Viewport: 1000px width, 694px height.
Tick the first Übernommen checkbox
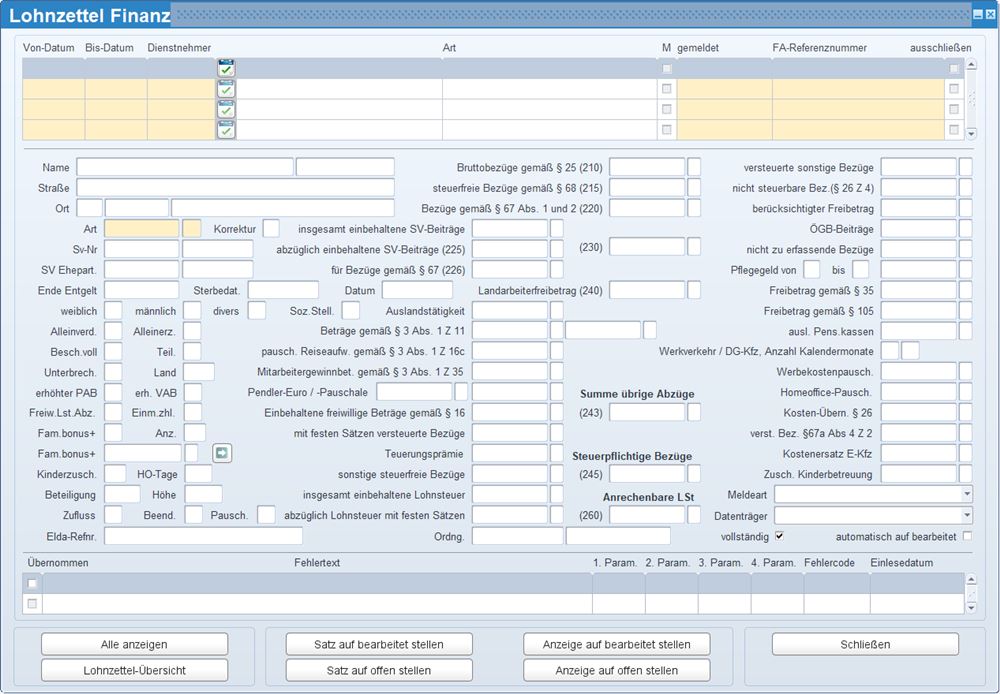coord(32,583)
